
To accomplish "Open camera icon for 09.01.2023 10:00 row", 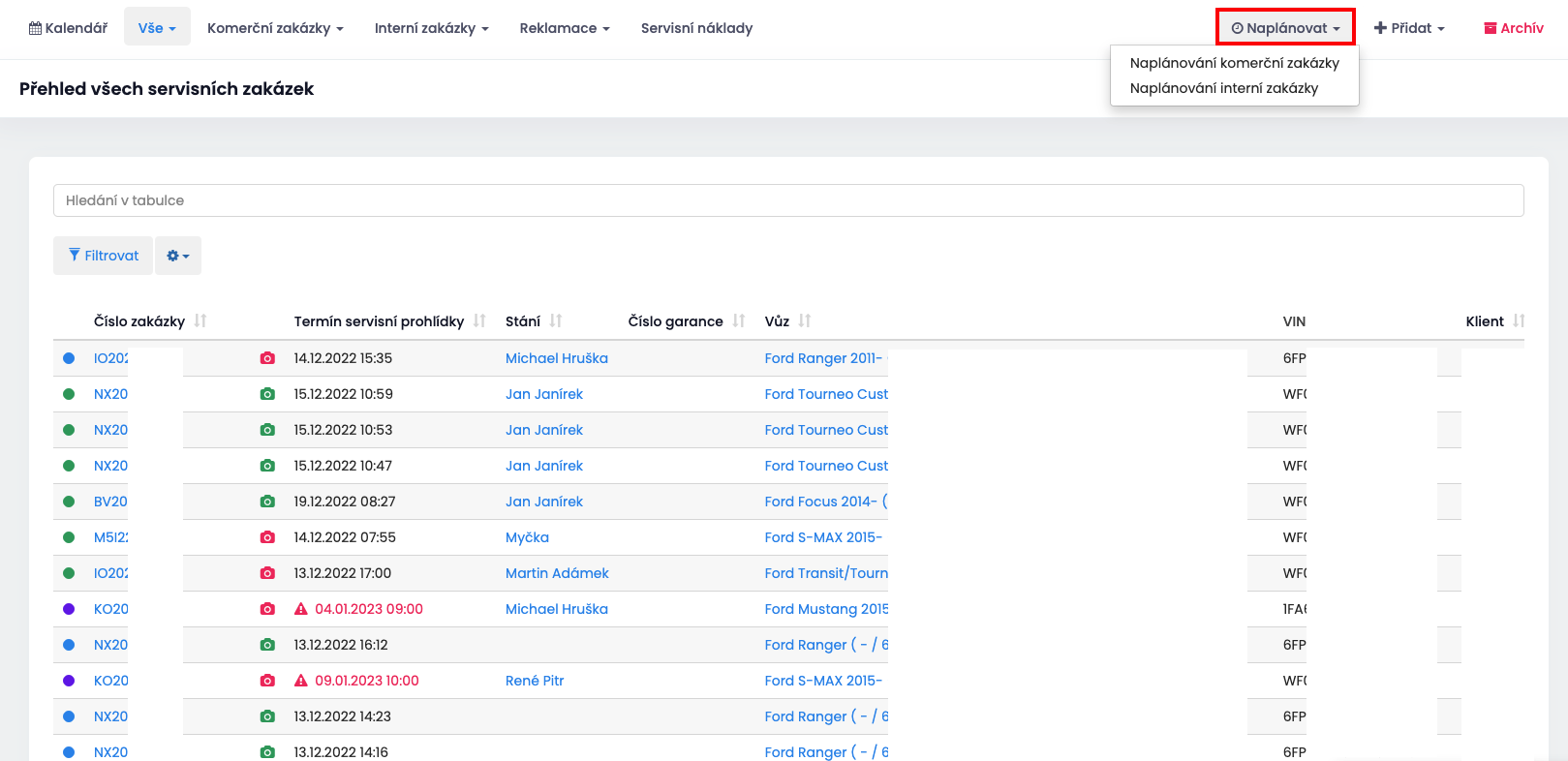I will (267, 681).
